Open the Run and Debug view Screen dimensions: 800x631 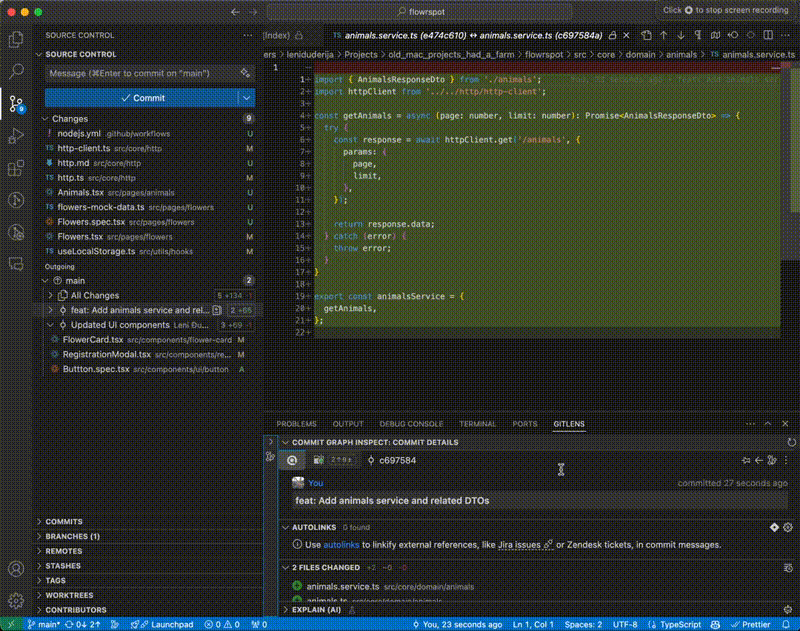(x=16, y=136)
